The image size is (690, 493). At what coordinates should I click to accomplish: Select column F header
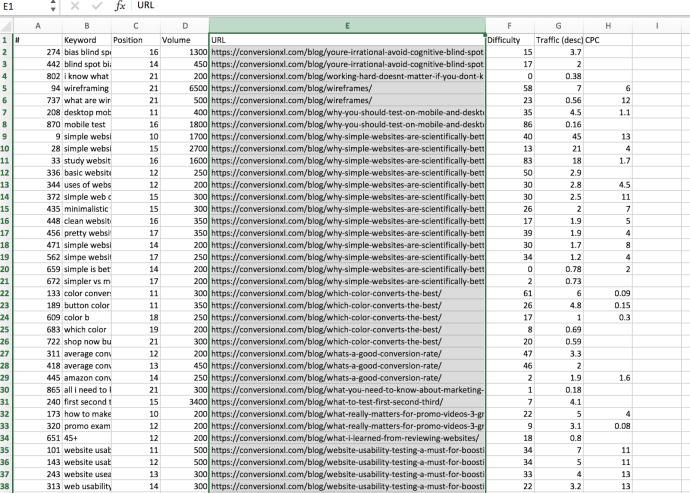[x=510, y=26]
